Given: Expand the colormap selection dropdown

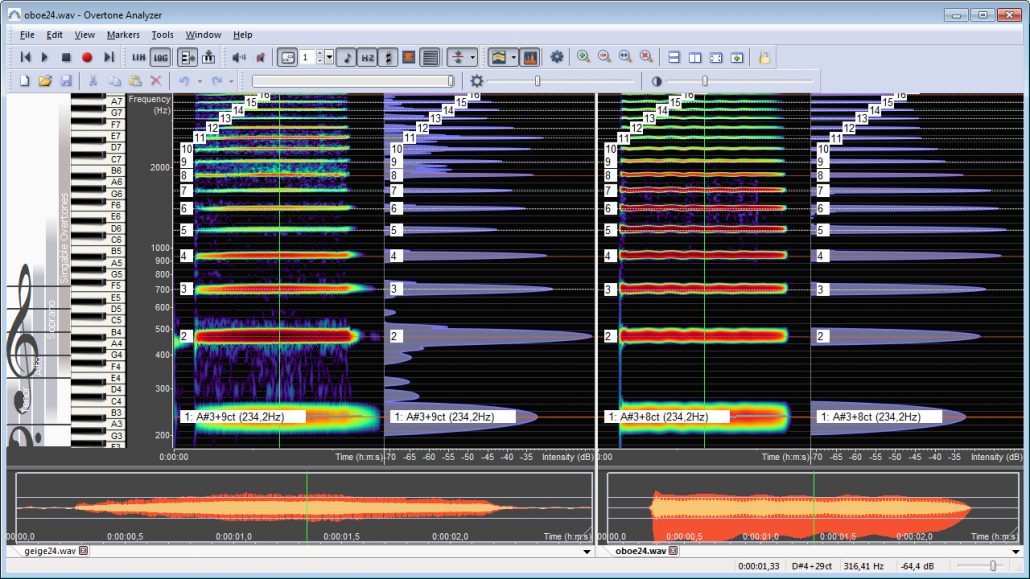Looking at the screenshot, I should (x=513, y=57).
